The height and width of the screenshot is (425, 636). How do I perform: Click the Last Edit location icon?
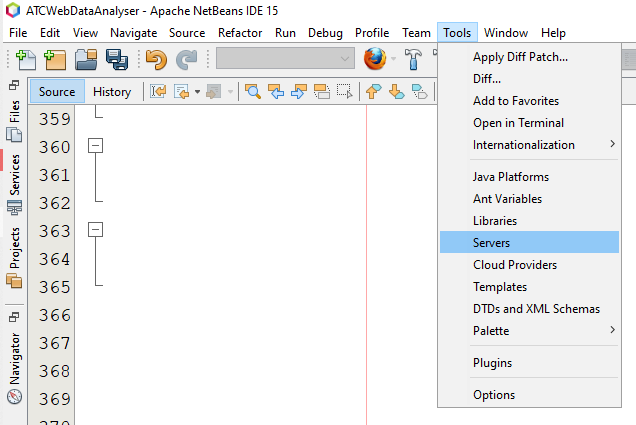(158, 92)
